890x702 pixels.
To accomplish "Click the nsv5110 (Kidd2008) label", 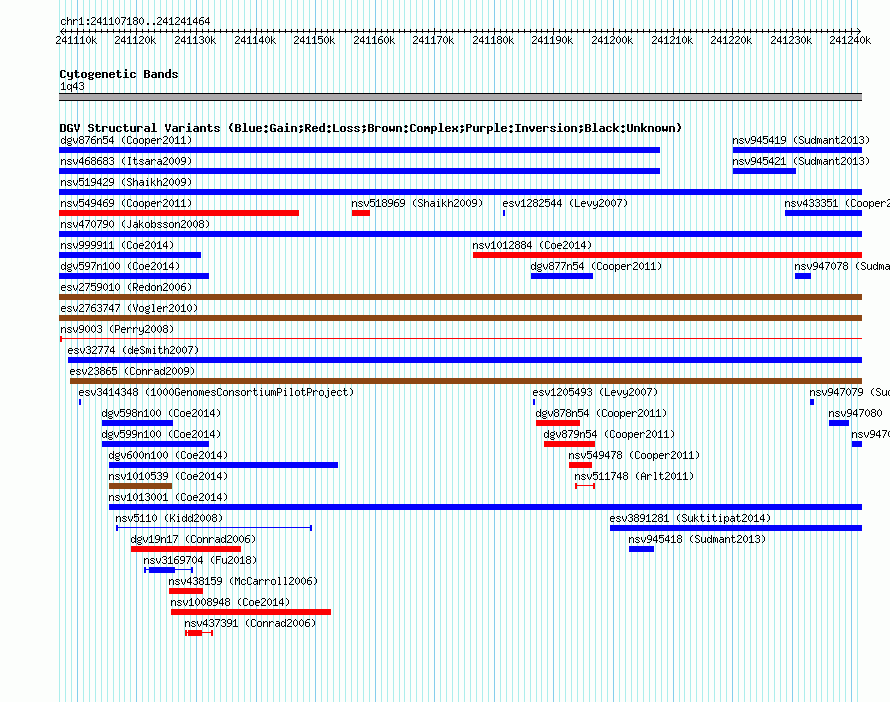I will click(169, 518).
